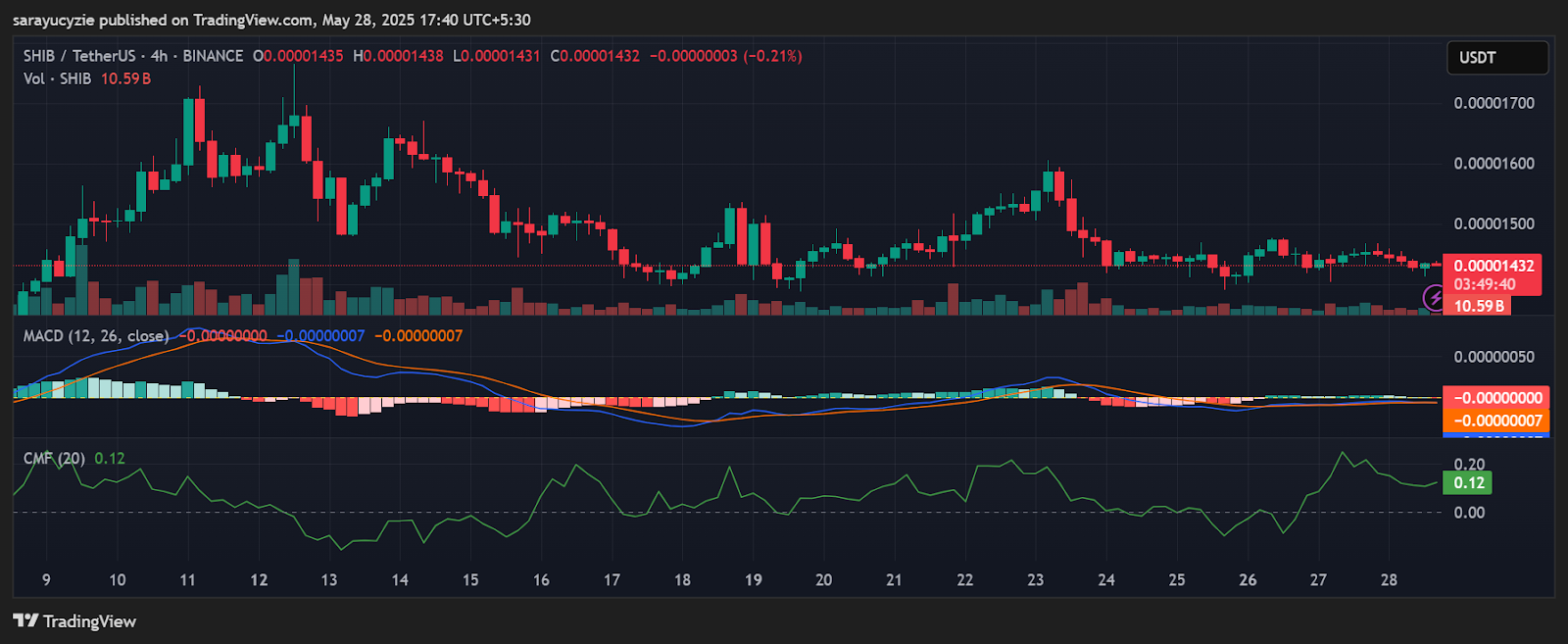Click the current price label 0.00001432
This screenshot has width=1568, height=644.
point(1494,266)
